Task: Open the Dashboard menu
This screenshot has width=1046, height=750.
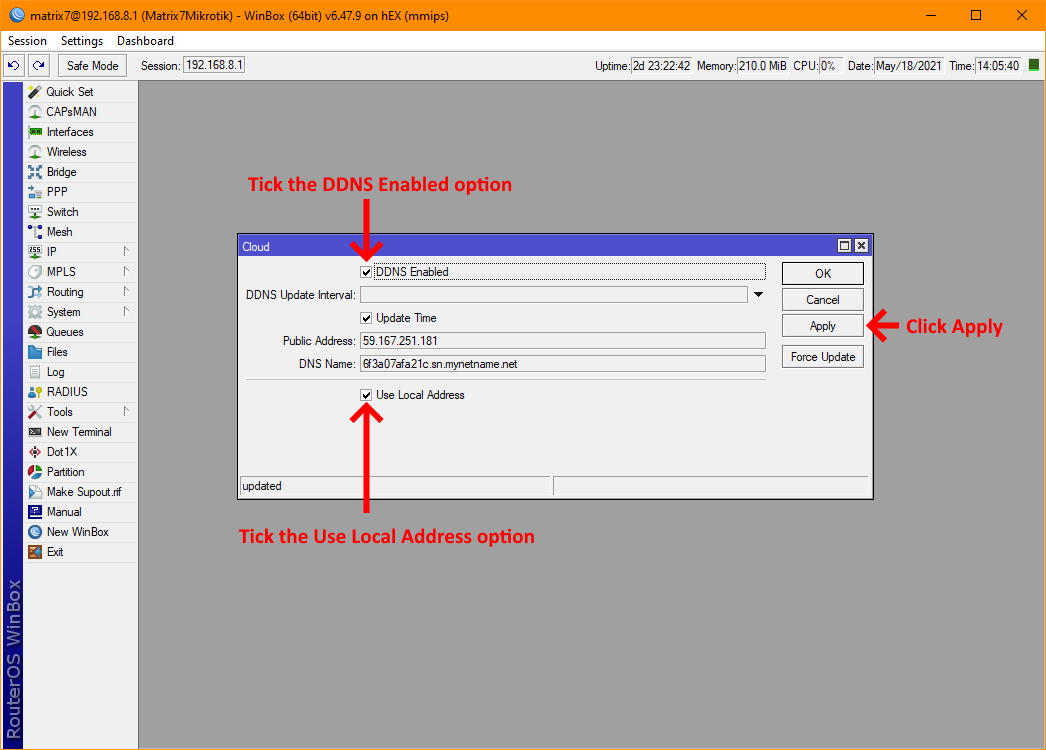Action: tap(145, 41)
